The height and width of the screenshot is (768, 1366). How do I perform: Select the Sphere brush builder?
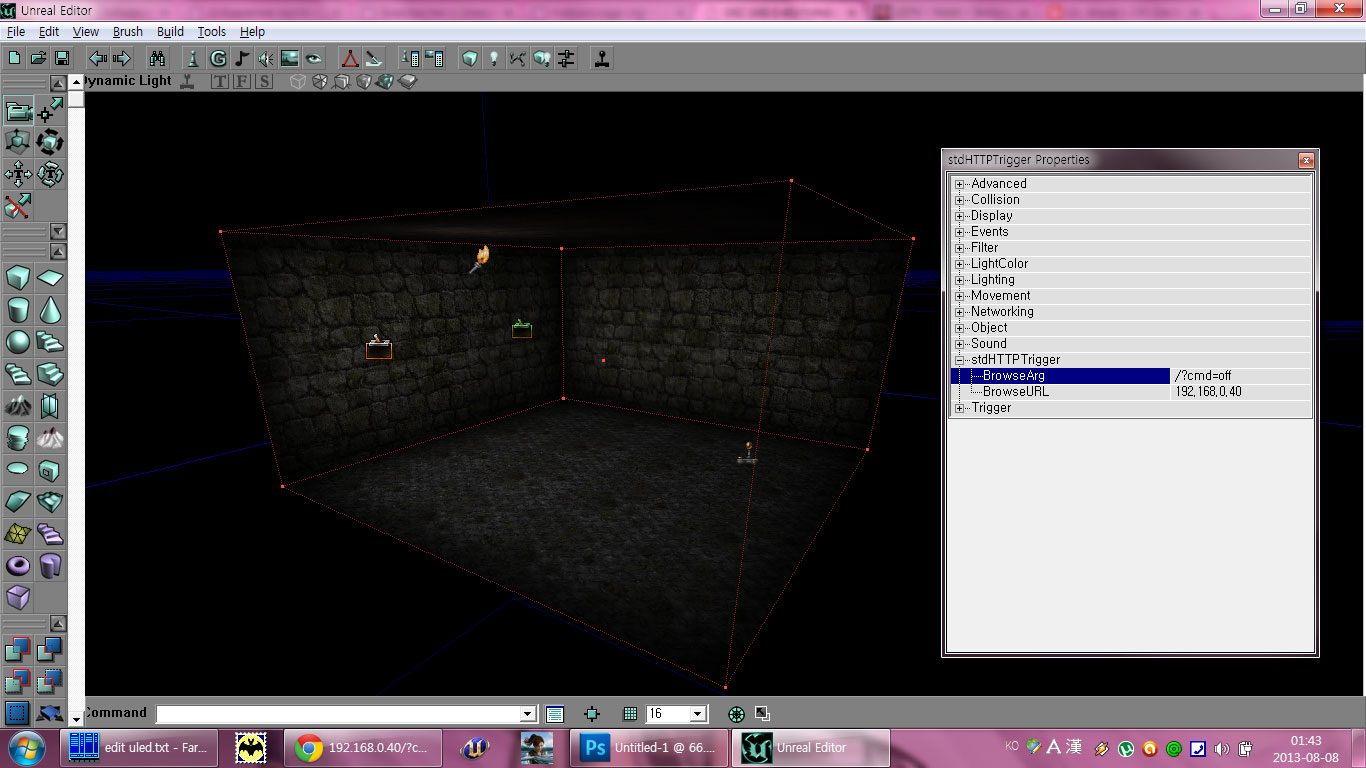18,341
